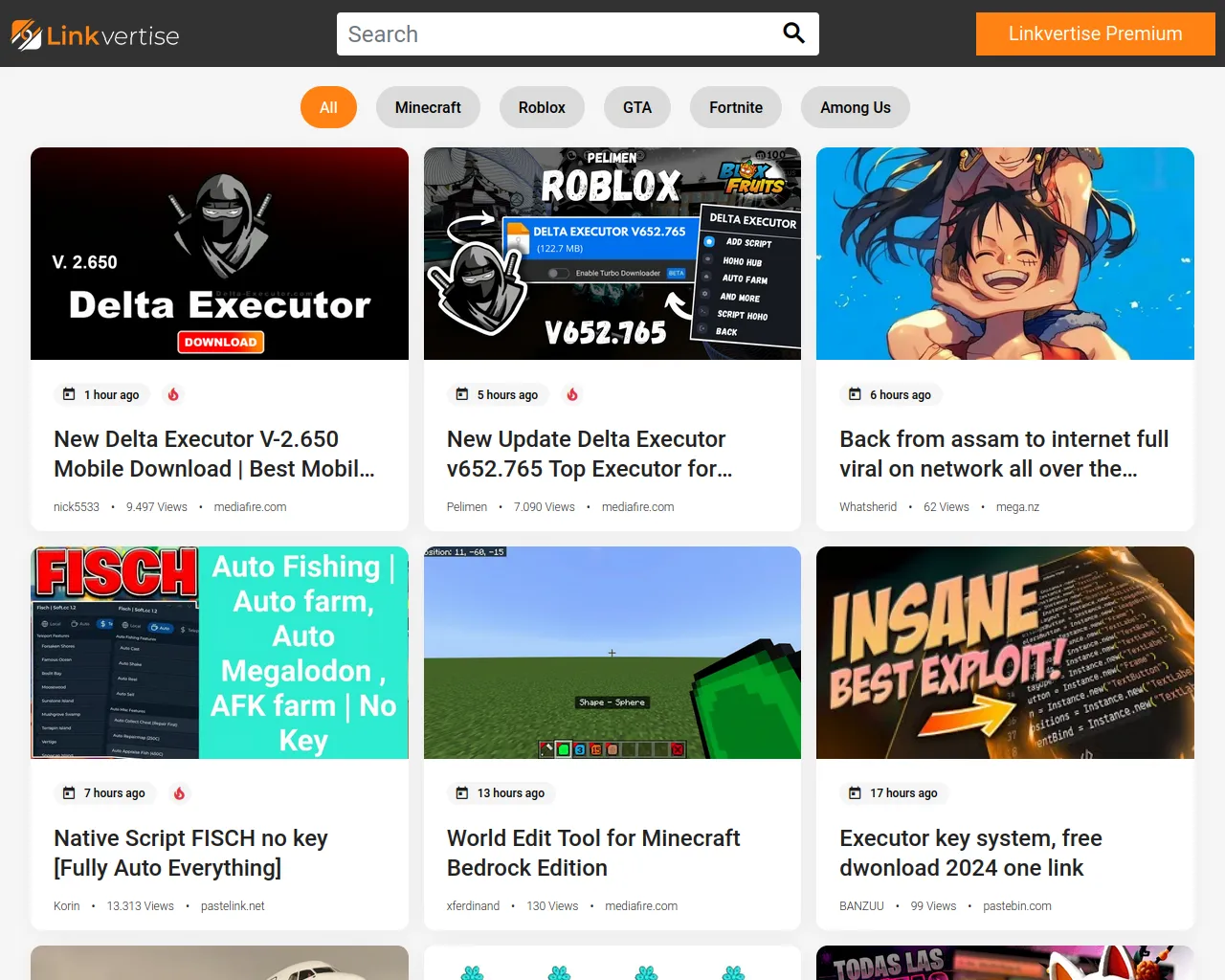The width and height of the screenshot is (1225, 980).
Task: Click the fire icon on the Native Script FISCH card
Action: pos(179,792)
